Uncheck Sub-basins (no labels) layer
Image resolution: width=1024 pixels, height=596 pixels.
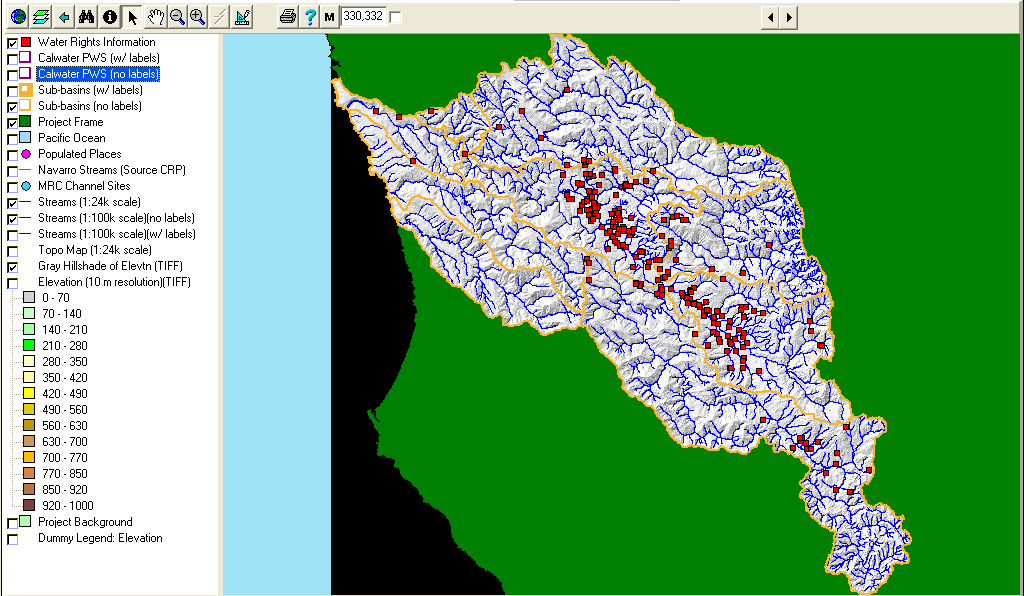(12, 107)
